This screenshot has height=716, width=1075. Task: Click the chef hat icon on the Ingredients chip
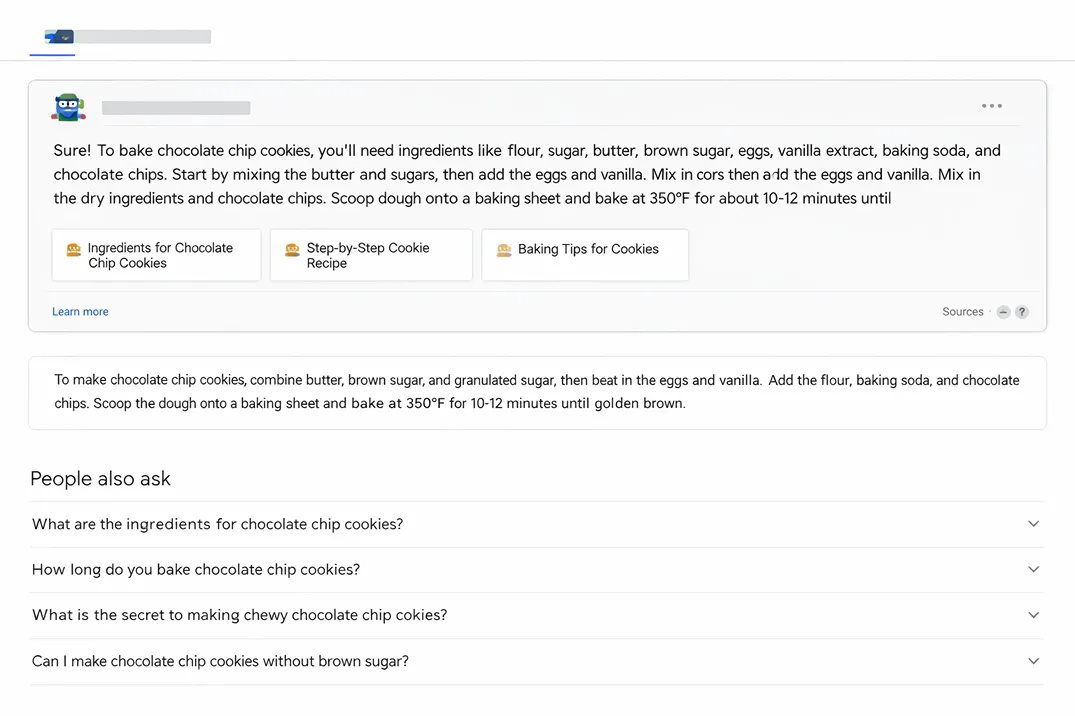[73, 247]
